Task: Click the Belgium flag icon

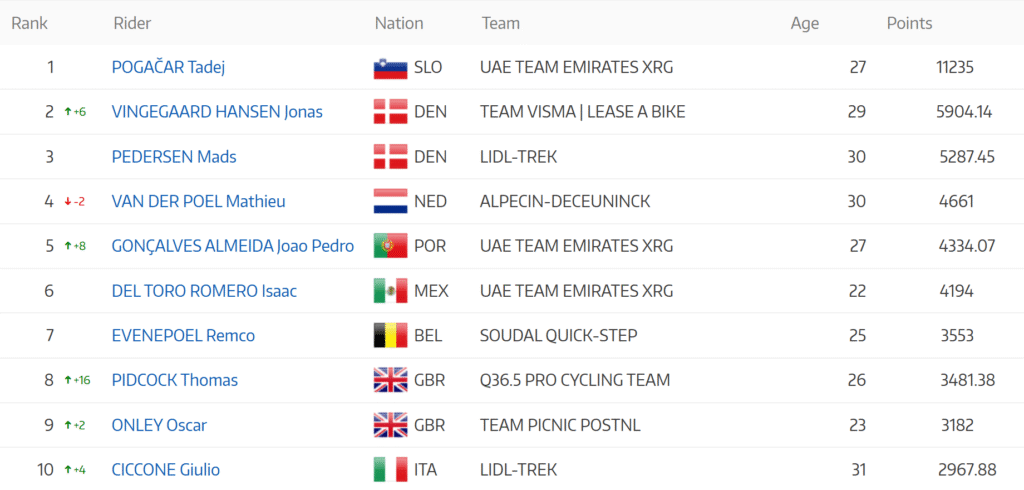Action: tap(391, 336)
